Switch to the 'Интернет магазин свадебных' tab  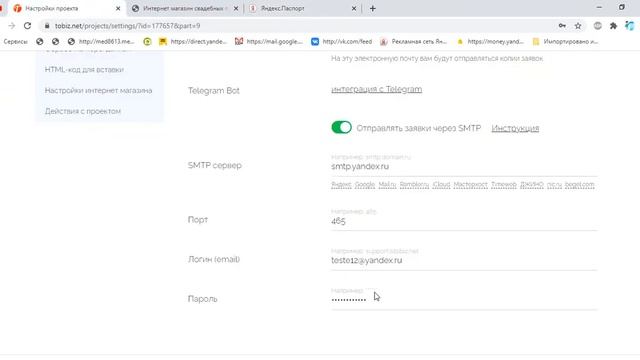click(x=186, y=8)
